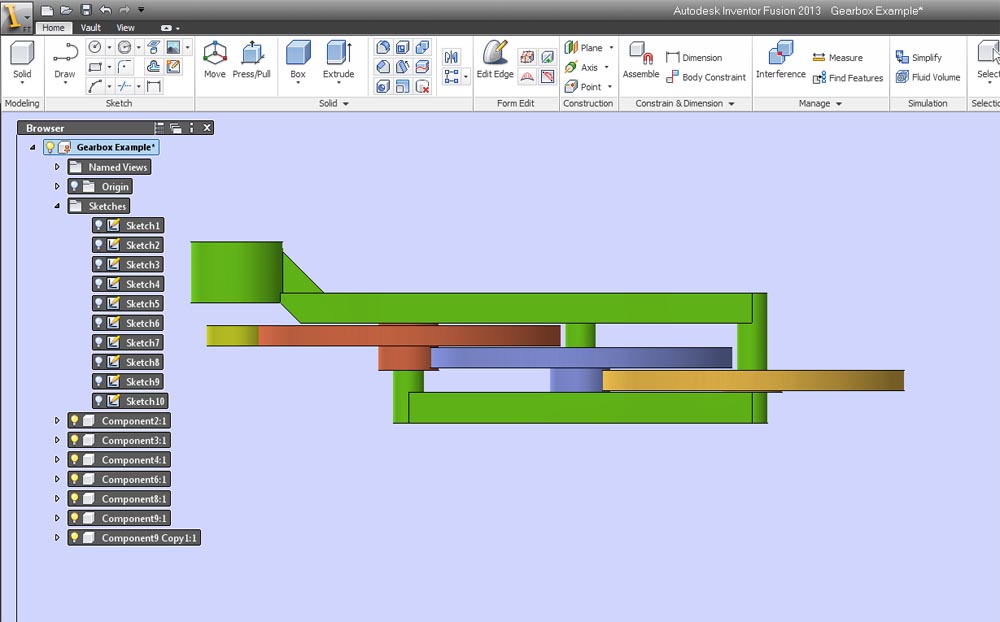The image size is (1000, 622).
Task: Click the Undo arrow icon
Action: coord(105,10)
